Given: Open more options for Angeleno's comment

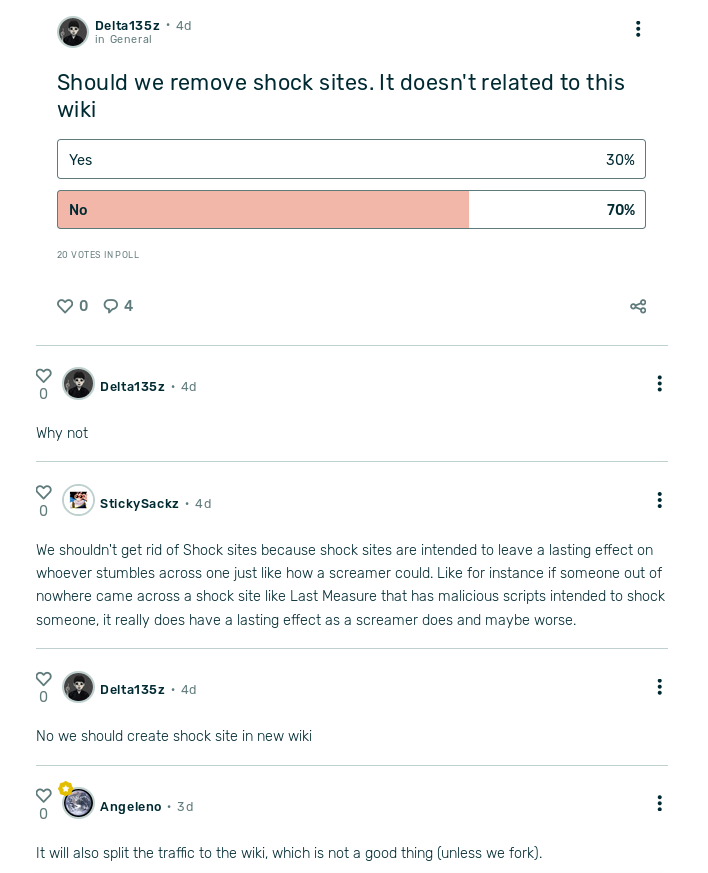Looking at the screenshot, I should tap(659, 803).
